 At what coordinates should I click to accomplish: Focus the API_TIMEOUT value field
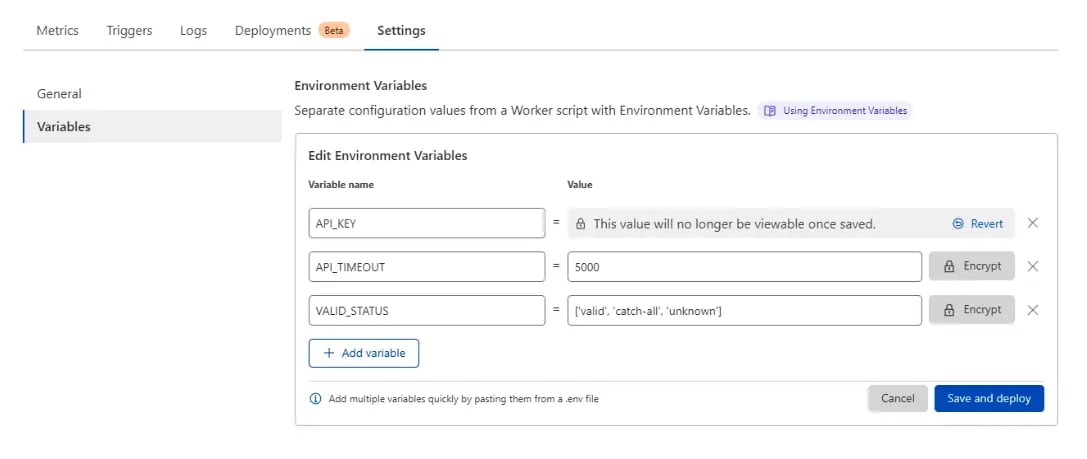(744, 266)
